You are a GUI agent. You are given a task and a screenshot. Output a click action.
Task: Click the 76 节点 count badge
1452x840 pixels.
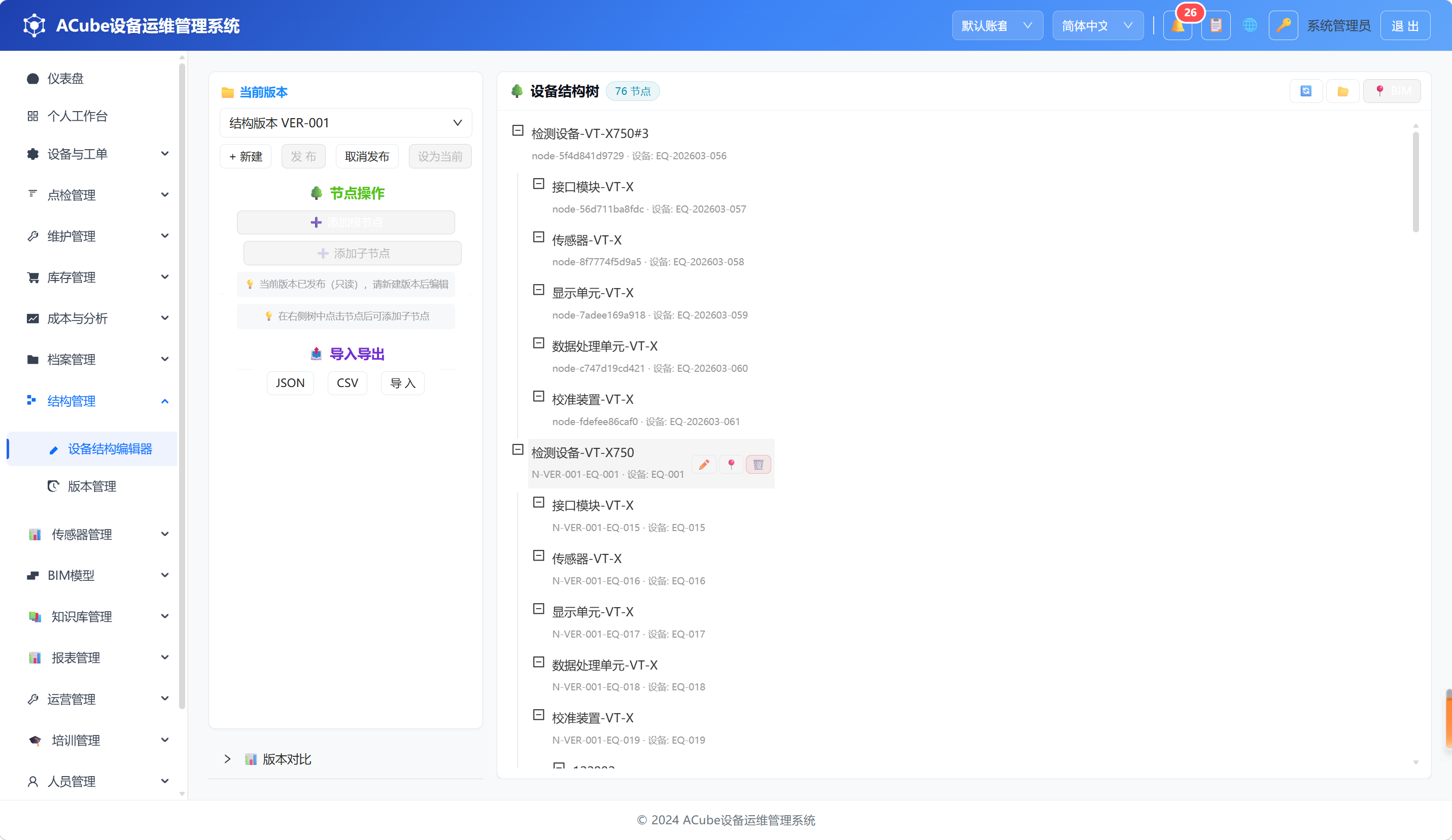[x=633, y=91]
